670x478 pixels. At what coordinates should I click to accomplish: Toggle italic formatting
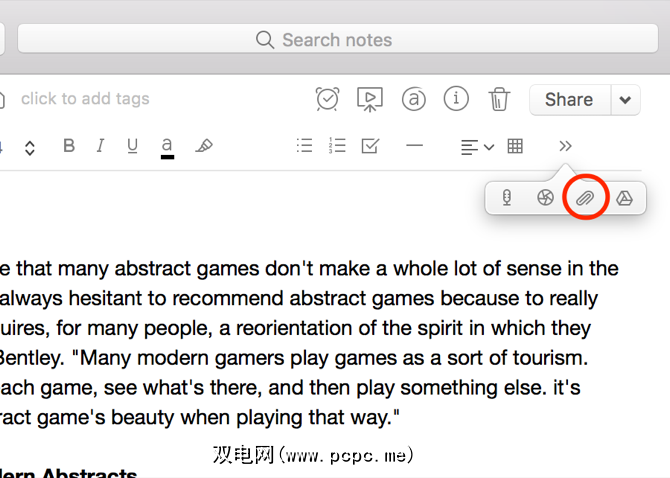tap(100, 146)
